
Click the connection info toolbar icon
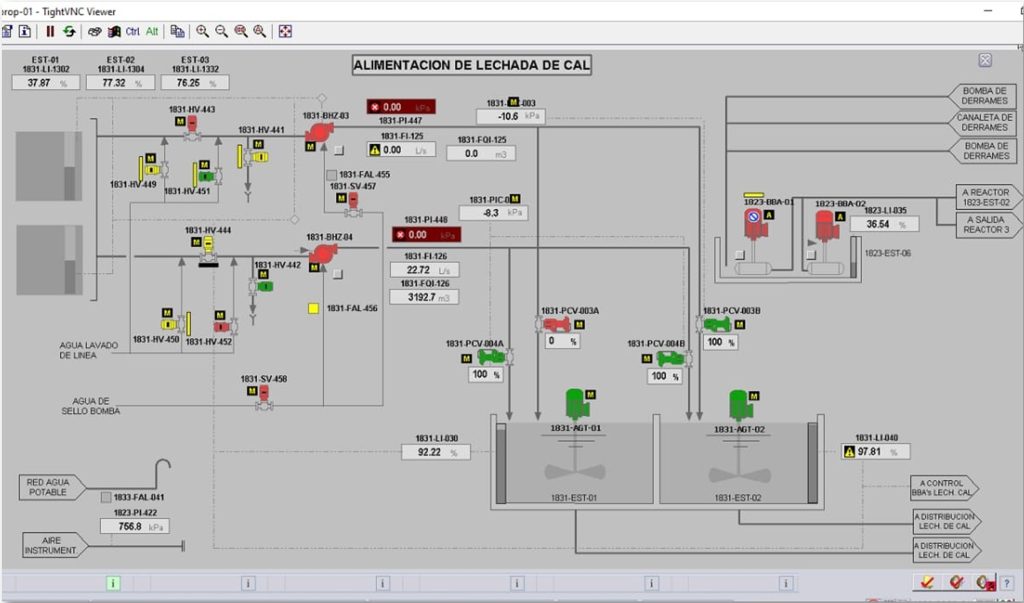click(x=25, y=31)
